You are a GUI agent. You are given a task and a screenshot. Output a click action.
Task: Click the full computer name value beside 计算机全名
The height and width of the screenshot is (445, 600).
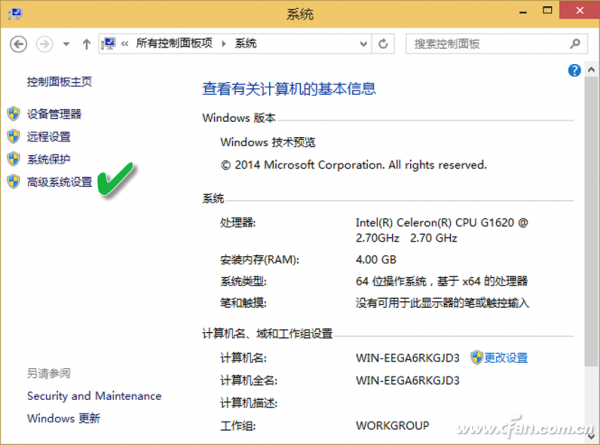click(x=408, y=380)
